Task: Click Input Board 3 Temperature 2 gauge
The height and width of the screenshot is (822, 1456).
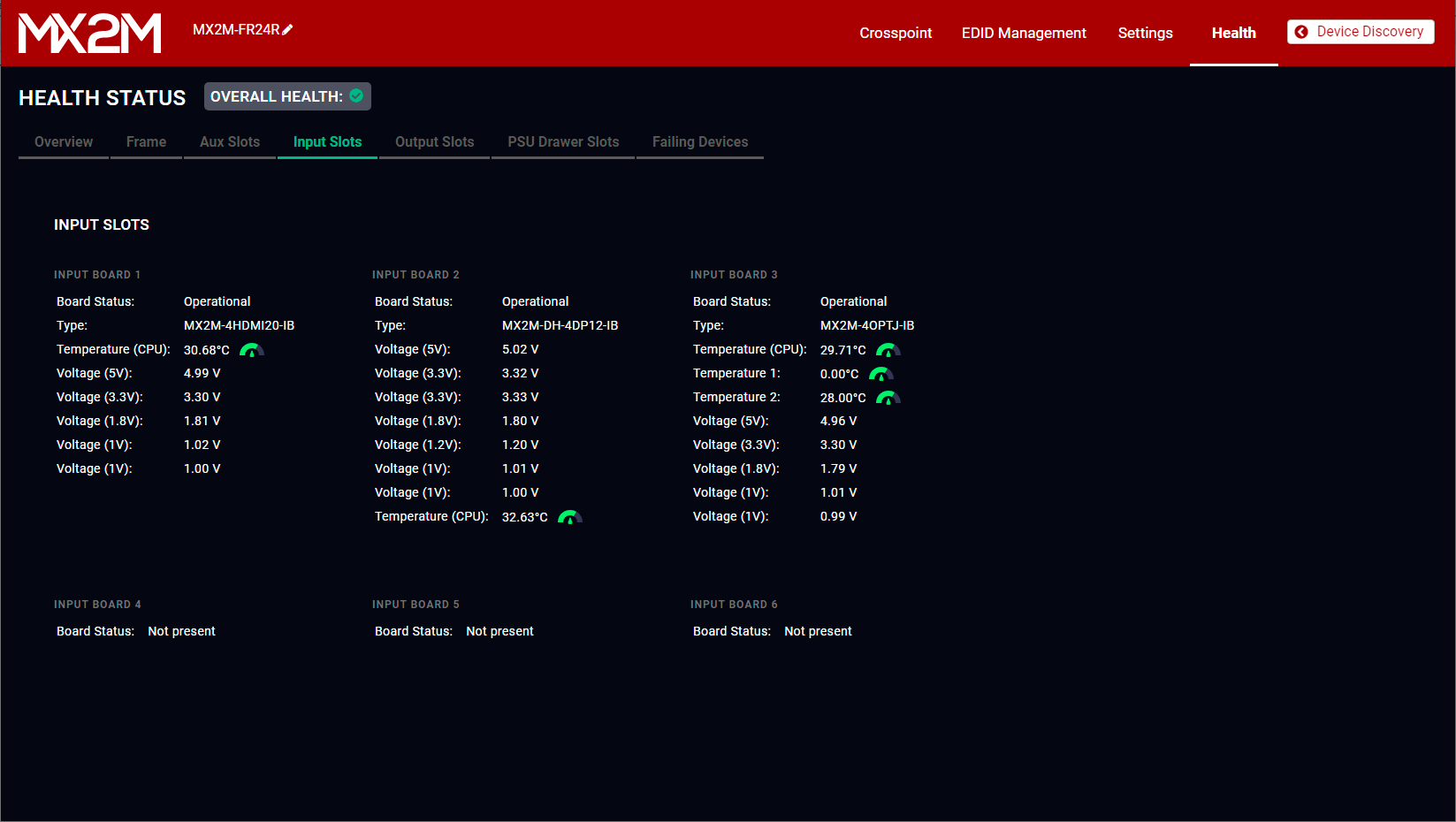Action: [x=888, y=398]
